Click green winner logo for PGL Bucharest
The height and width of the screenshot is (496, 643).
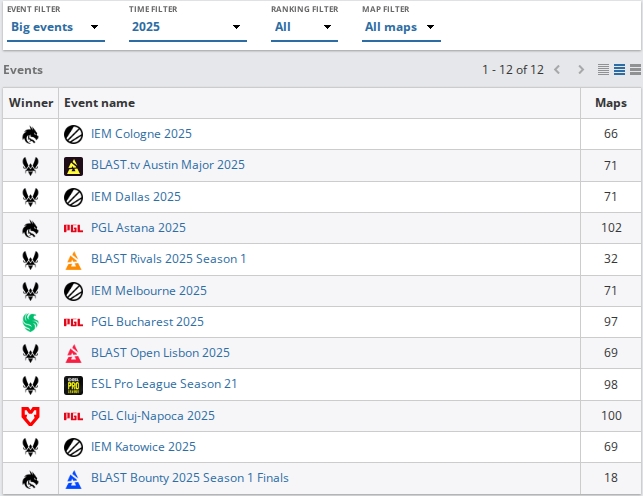pos(30,322)
